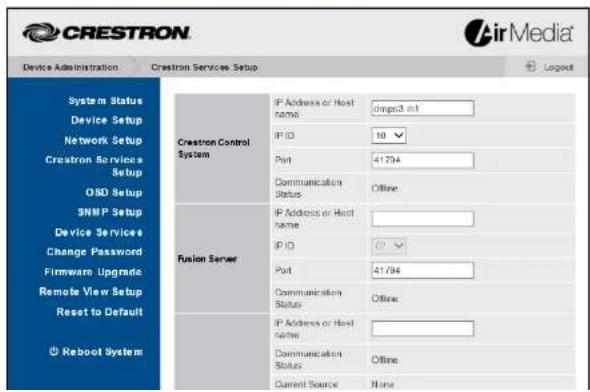Open the Device Administration tab
The height and width of the screenshot is (392, 590).
click(70, 67)
